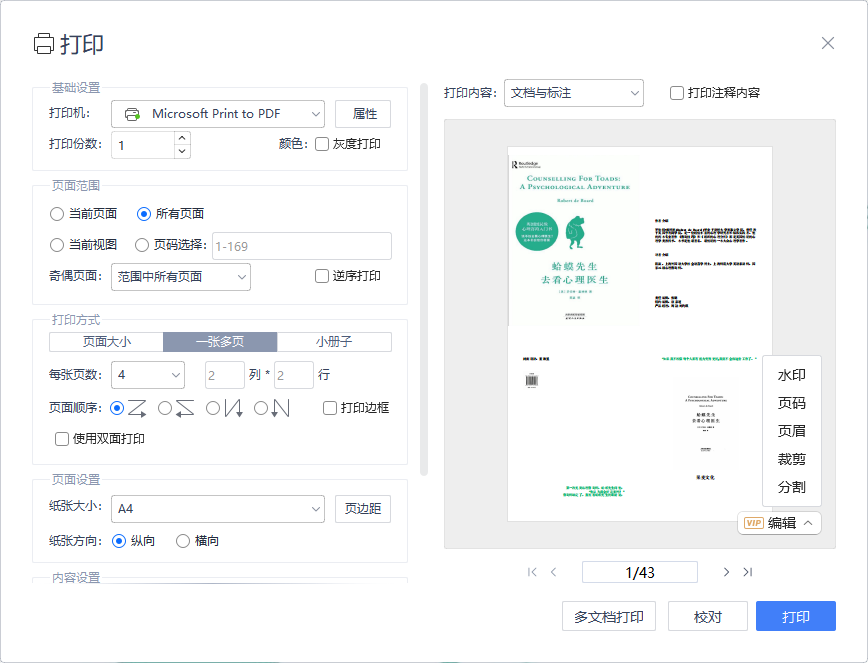Screen dimensions: 868x663
Task: Open 每张页数 pages-per-sheet dropdown
Action: click(x=148, y=375)
